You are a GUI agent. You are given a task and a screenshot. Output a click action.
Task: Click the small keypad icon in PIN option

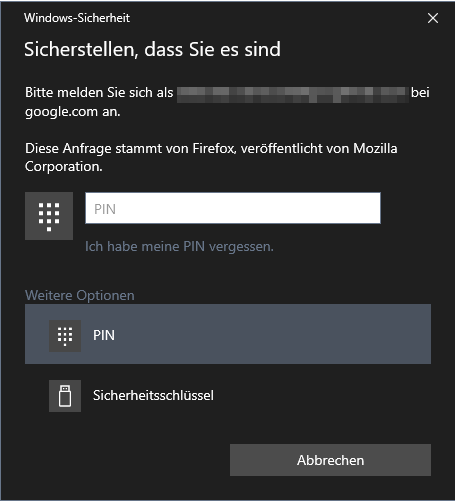(x=65, y=336)
